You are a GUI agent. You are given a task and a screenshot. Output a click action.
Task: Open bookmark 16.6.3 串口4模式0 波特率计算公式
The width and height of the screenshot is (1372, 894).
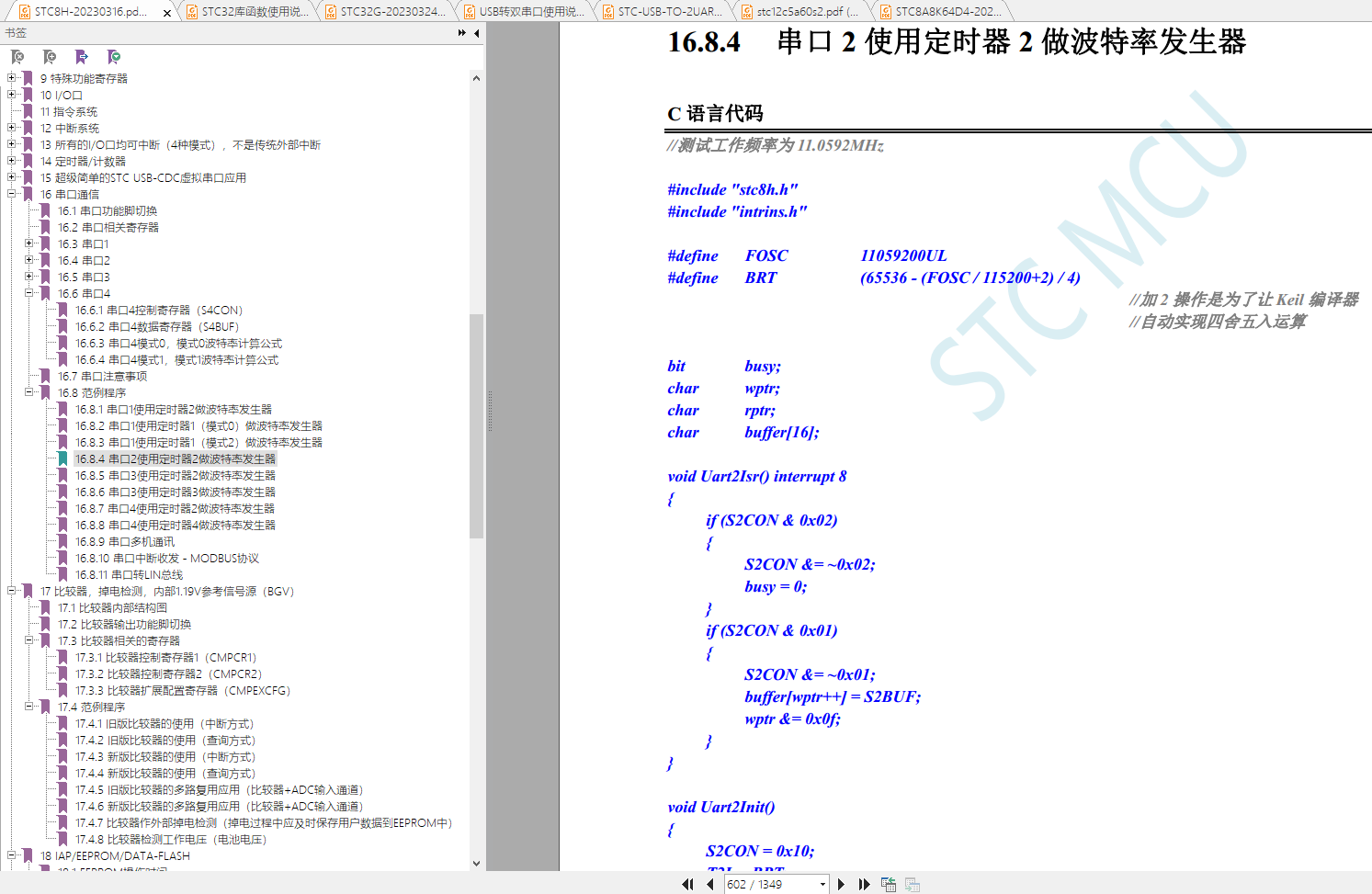(179, 344)
